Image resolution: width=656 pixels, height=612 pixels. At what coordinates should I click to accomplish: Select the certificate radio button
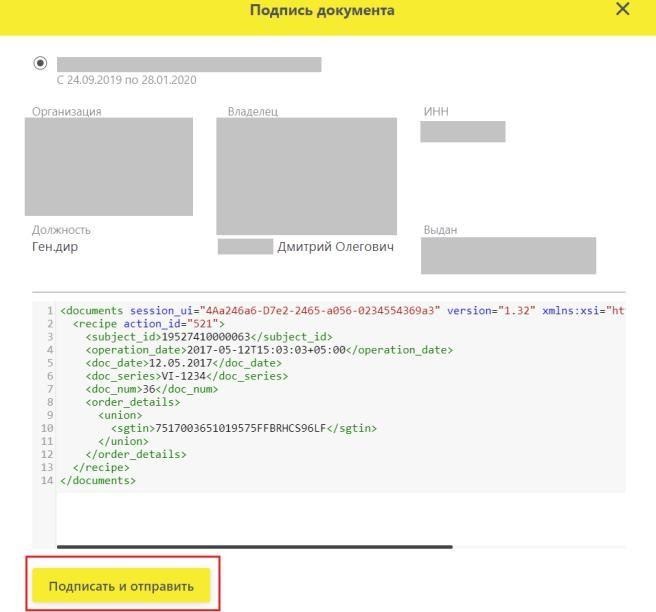(x=40, y=63)
